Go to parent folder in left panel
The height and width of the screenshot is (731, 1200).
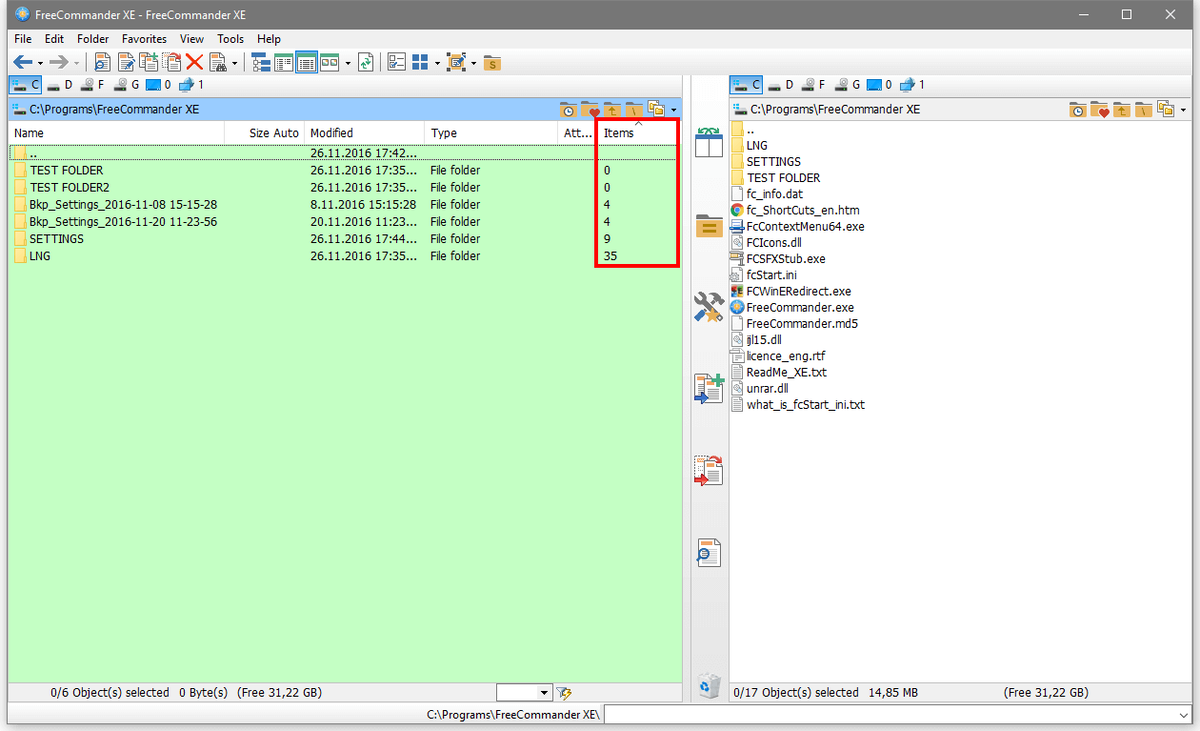pos(612,109)
